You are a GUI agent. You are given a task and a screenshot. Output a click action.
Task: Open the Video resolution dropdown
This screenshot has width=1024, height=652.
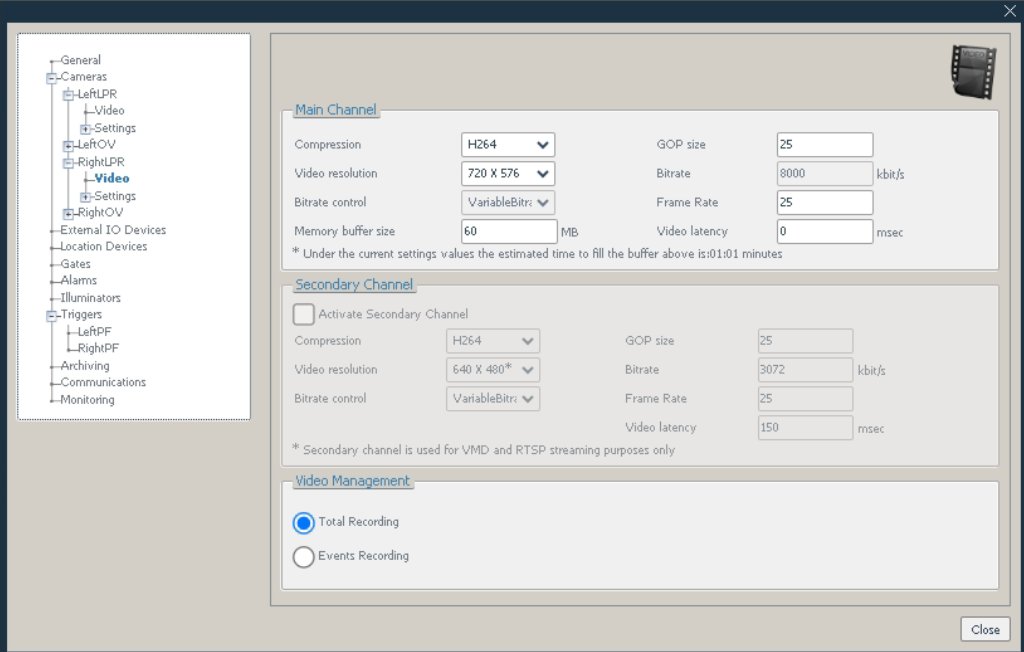click(x=507, y=172)
